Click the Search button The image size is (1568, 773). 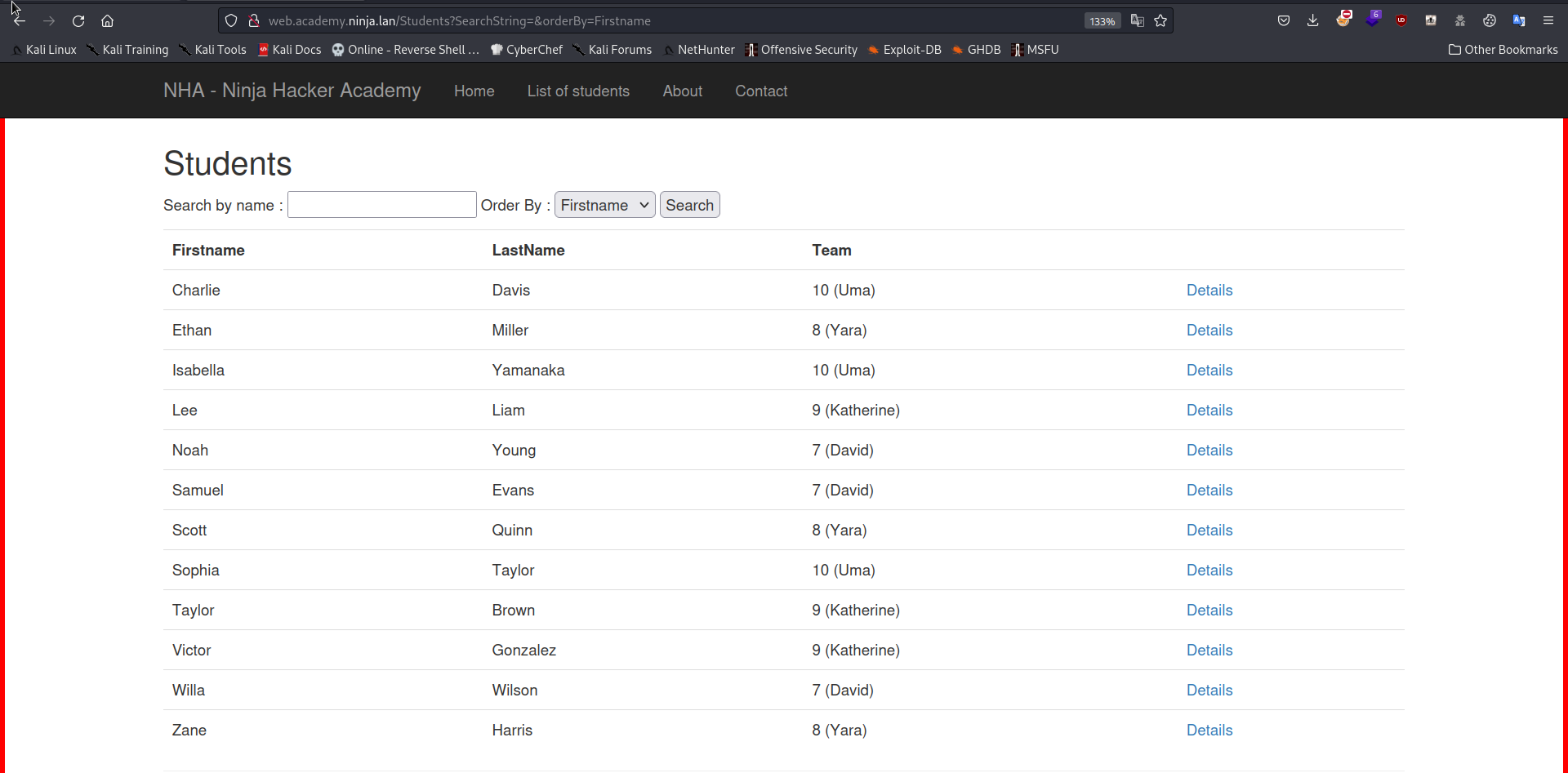689,205
